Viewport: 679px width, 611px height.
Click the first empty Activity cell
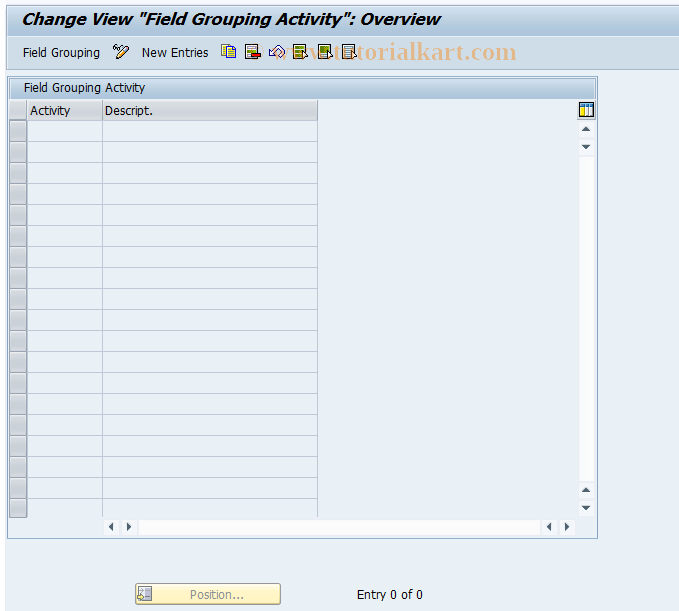(65, 131)
